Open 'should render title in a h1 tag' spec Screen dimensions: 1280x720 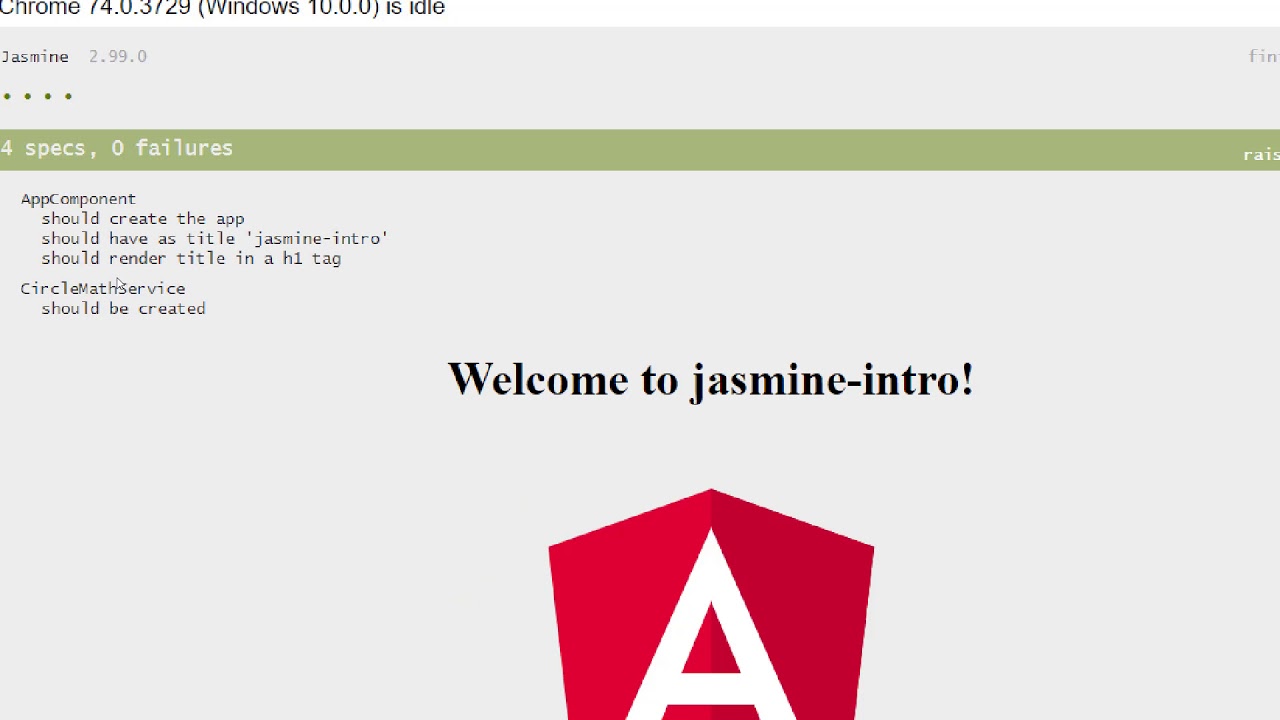(x=191, y=259)
